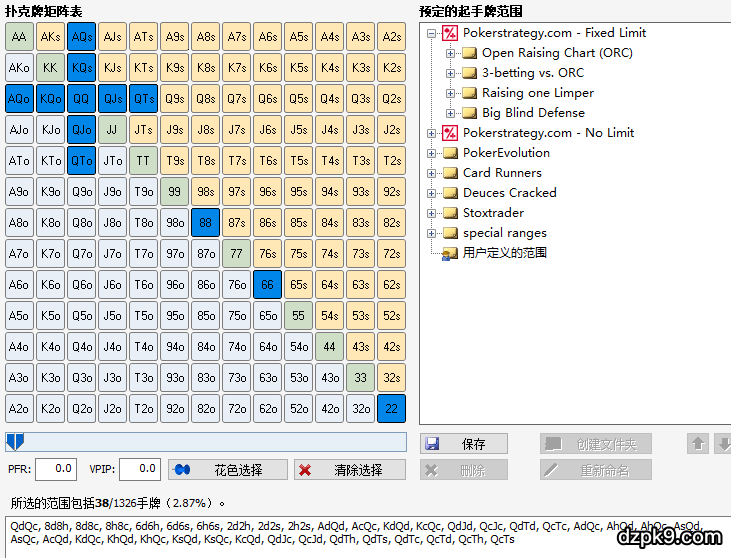Viewport: 731px width, 558px height.
Task: Expand the Open Raising Chart (ORC) folder
Action: (451, 53)
